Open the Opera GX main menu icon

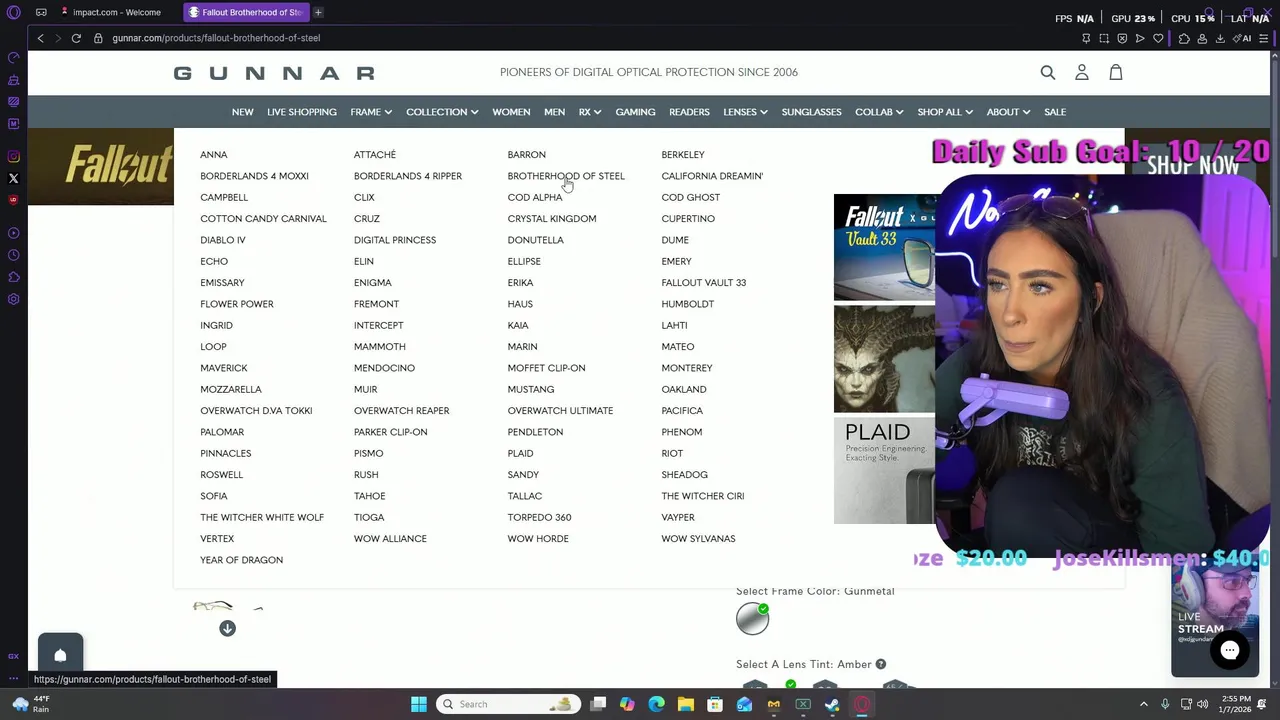click(13, 12)
